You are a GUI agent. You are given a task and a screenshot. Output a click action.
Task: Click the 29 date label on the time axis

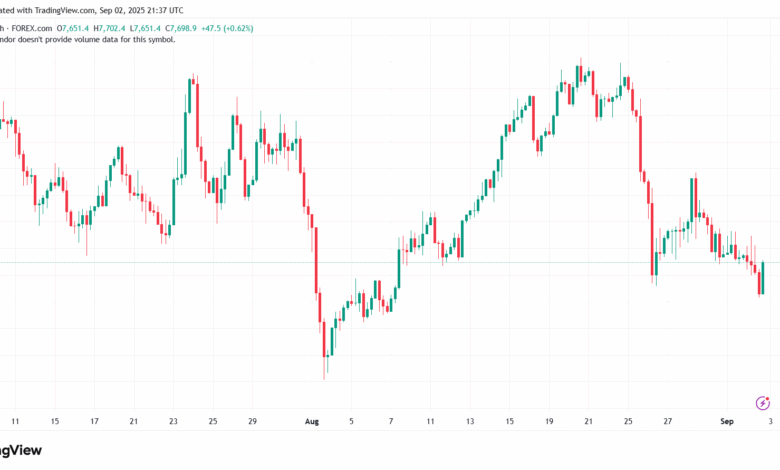coord(253,422)
